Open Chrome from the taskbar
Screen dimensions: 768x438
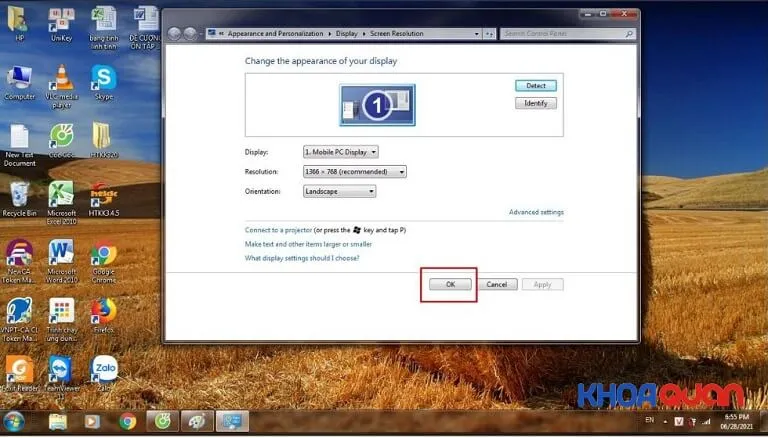pyautogui.click(x=127, y=421)
